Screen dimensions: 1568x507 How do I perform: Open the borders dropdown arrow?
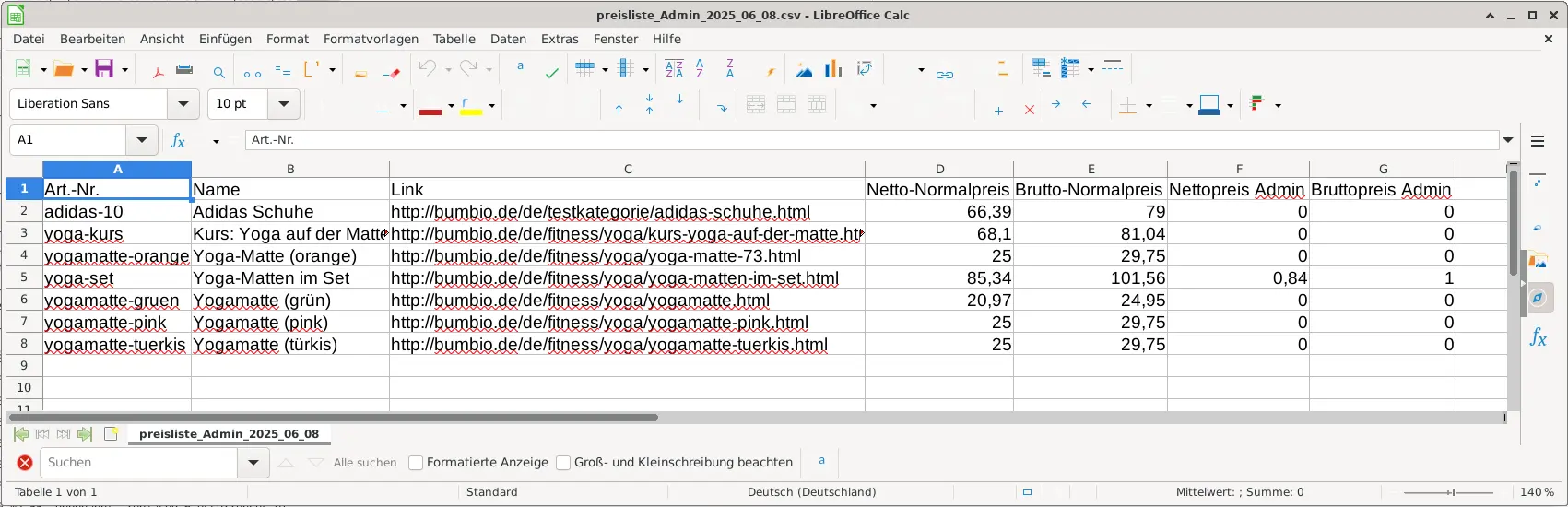coord(1149,106)
